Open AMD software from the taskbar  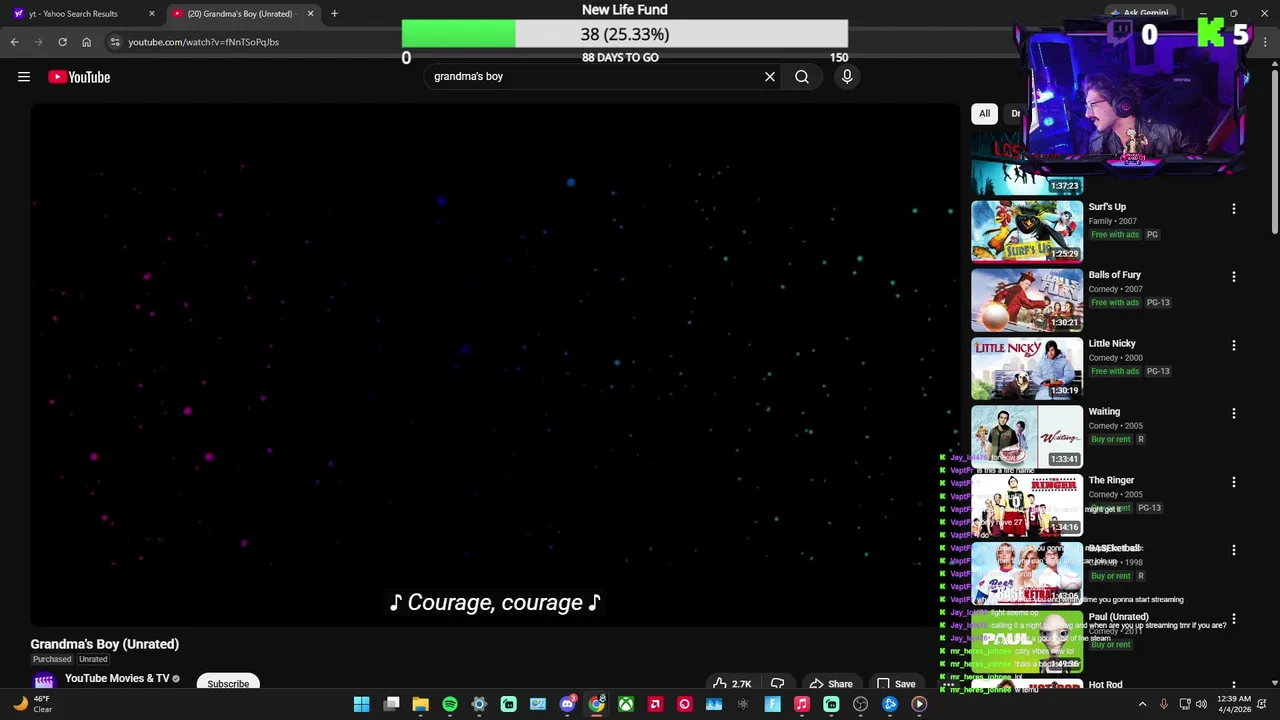pyautogui.click(x=655, y=704)
